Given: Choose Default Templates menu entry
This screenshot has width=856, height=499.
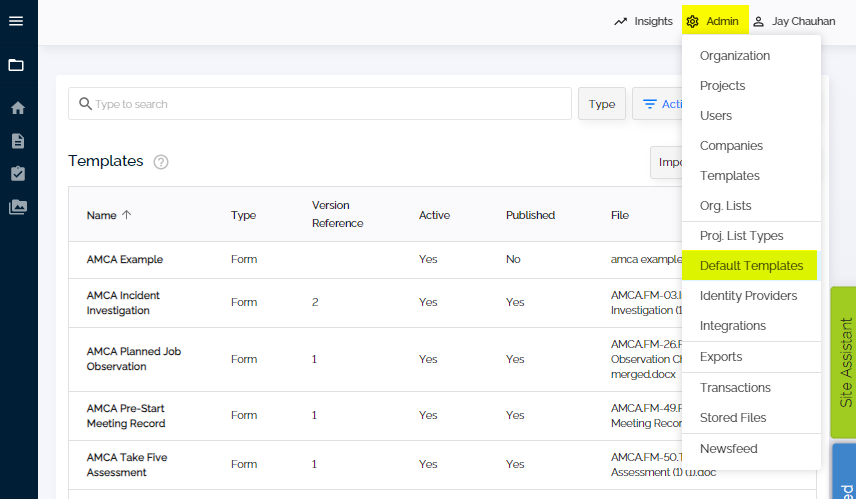Looking at the screenshot, I should (x=750, y=265).
